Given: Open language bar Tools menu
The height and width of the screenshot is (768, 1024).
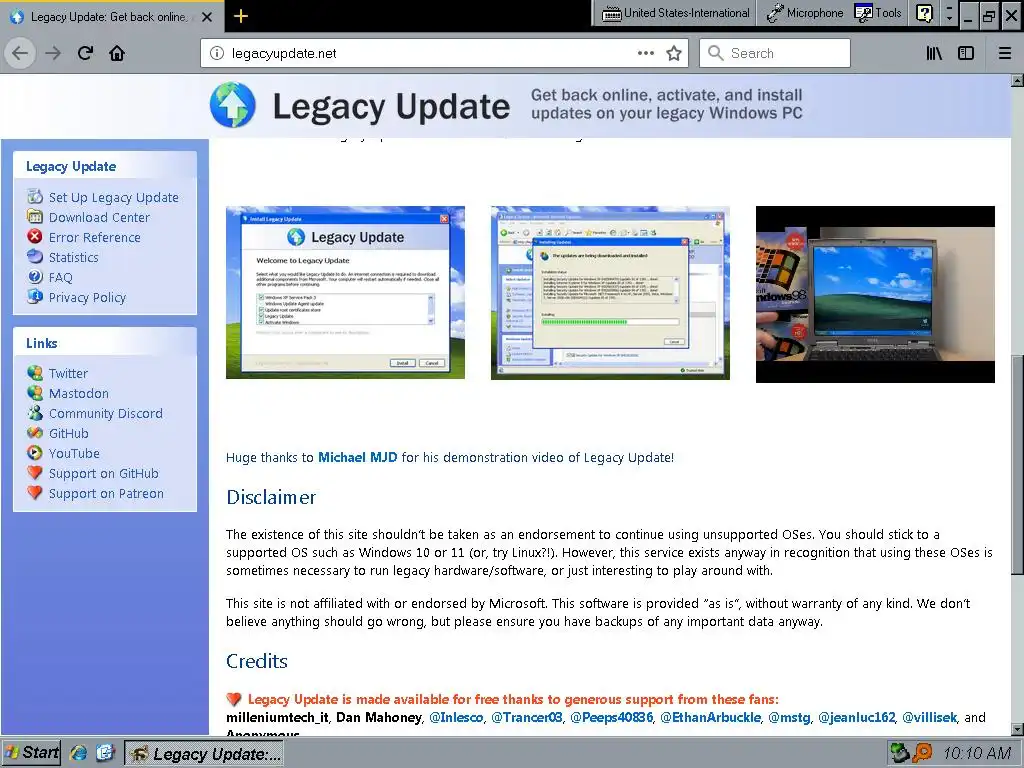Looking at the screenshot, I should pos(878,13).
